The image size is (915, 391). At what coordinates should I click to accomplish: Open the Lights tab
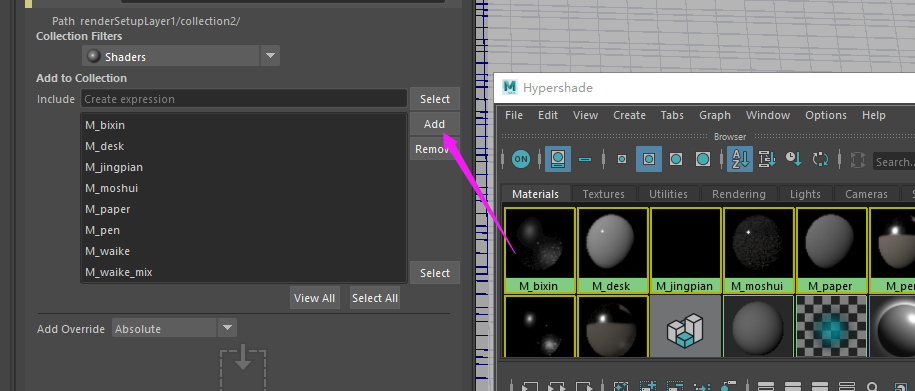click(805, 194)
